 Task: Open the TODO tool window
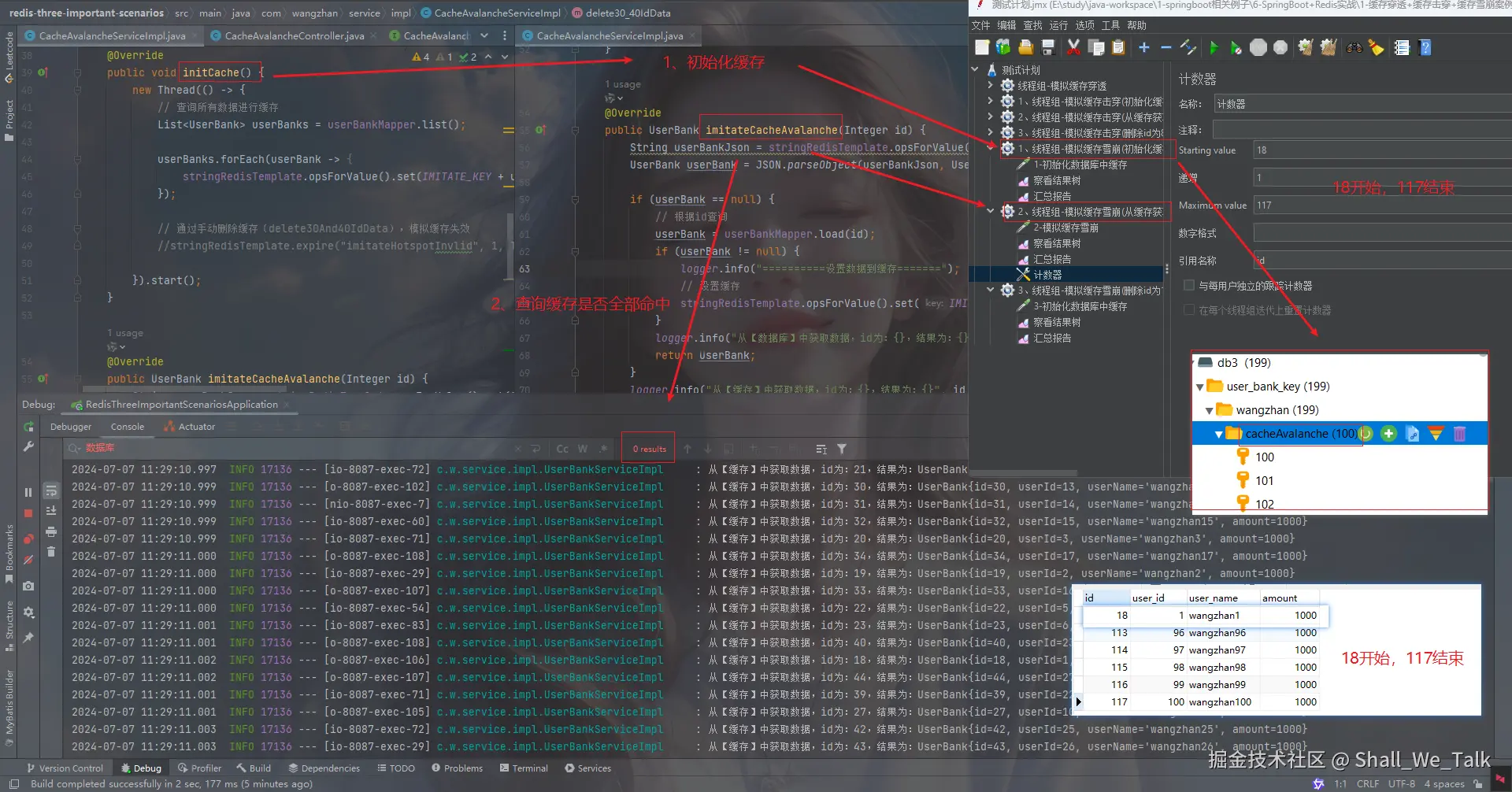point(396,768)
